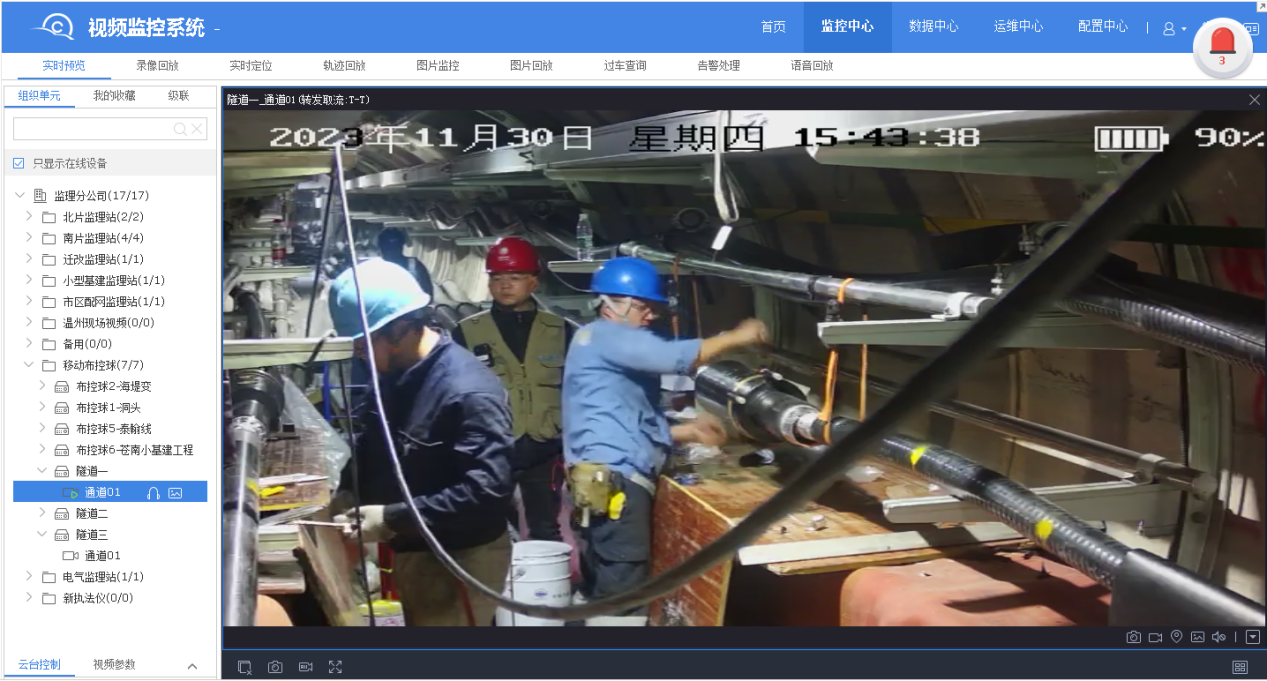
Task: Switch to 录像回放 tab
Action: point(157,66)
